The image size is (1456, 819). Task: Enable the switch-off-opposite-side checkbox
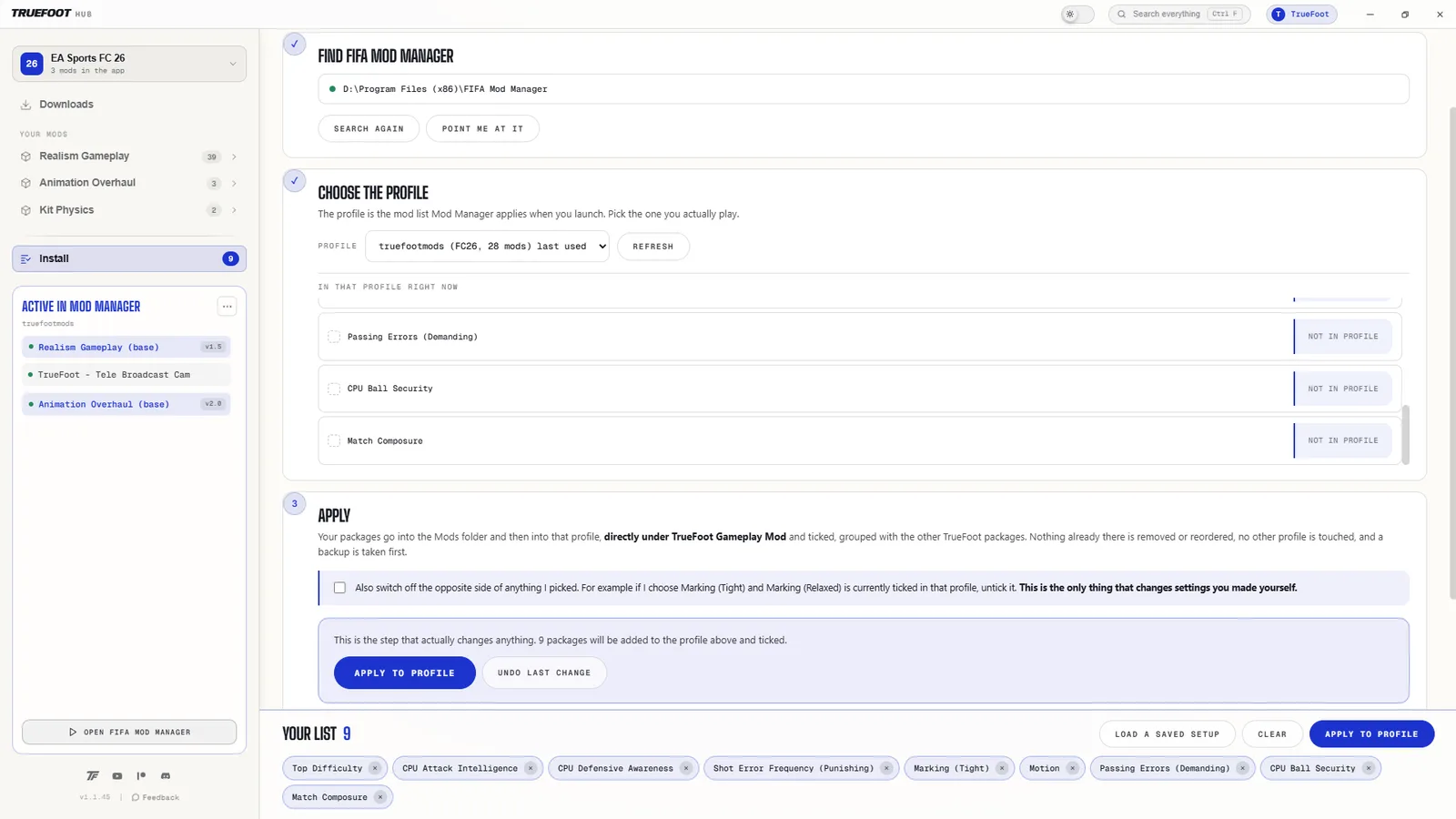(x=339, y=588)
